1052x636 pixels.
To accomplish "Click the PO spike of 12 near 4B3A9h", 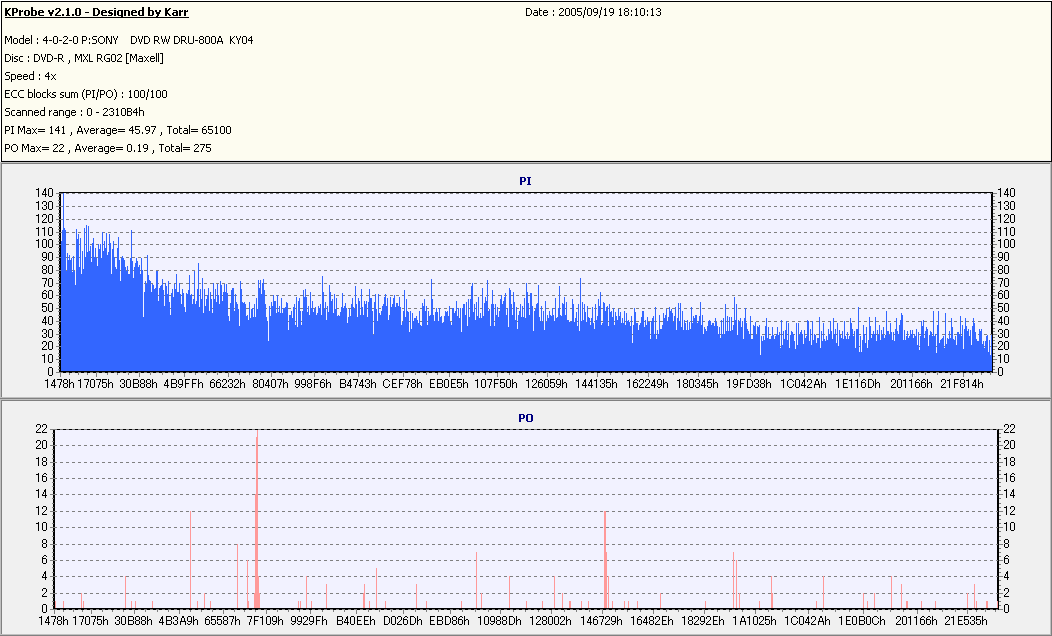I will (x=191, y=560).
